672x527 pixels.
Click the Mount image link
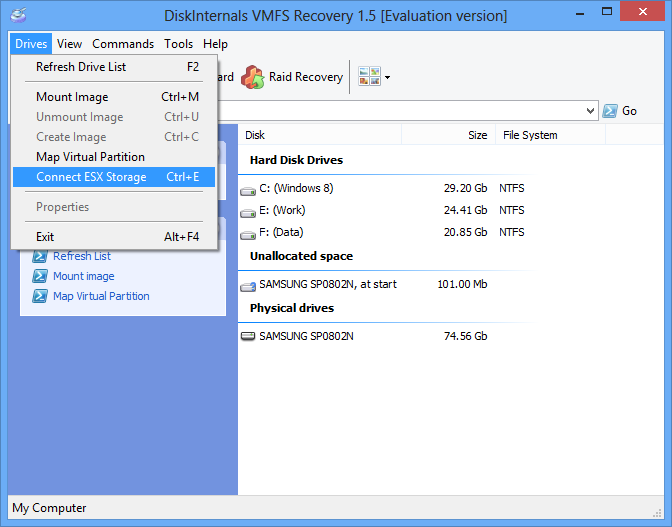point(84,276)
